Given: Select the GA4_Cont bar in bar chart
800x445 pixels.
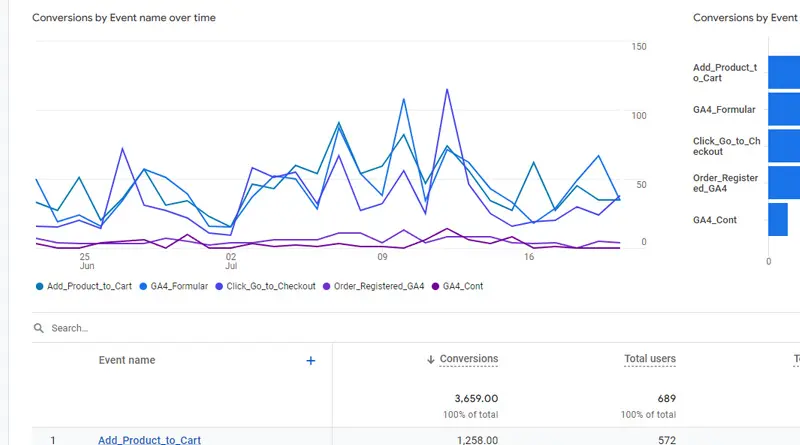Looking at the screenshot, I should 778,219.
